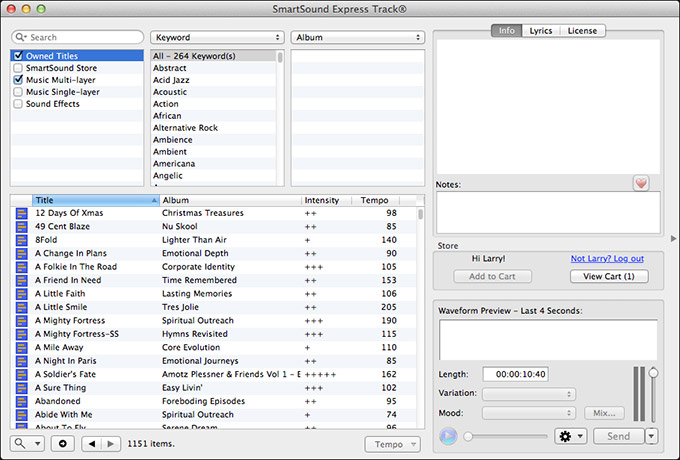Click the track icon for A Mighty Fortress-SS
Viewport: 680px width, 460px height.
tap(21, 334)
